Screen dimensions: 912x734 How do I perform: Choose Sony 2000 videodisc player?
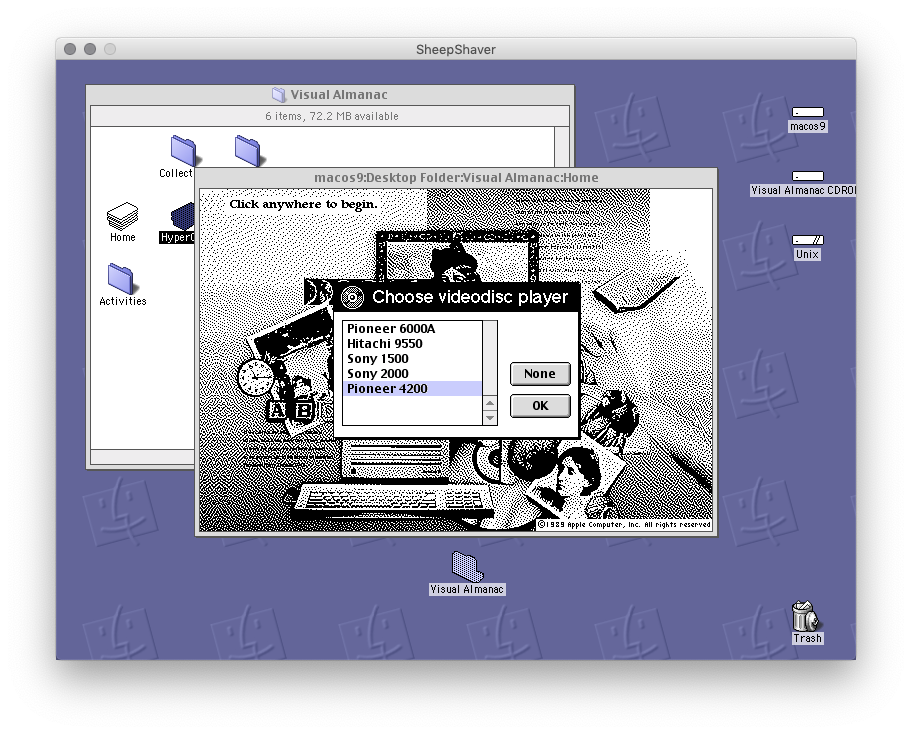[412, 374]
